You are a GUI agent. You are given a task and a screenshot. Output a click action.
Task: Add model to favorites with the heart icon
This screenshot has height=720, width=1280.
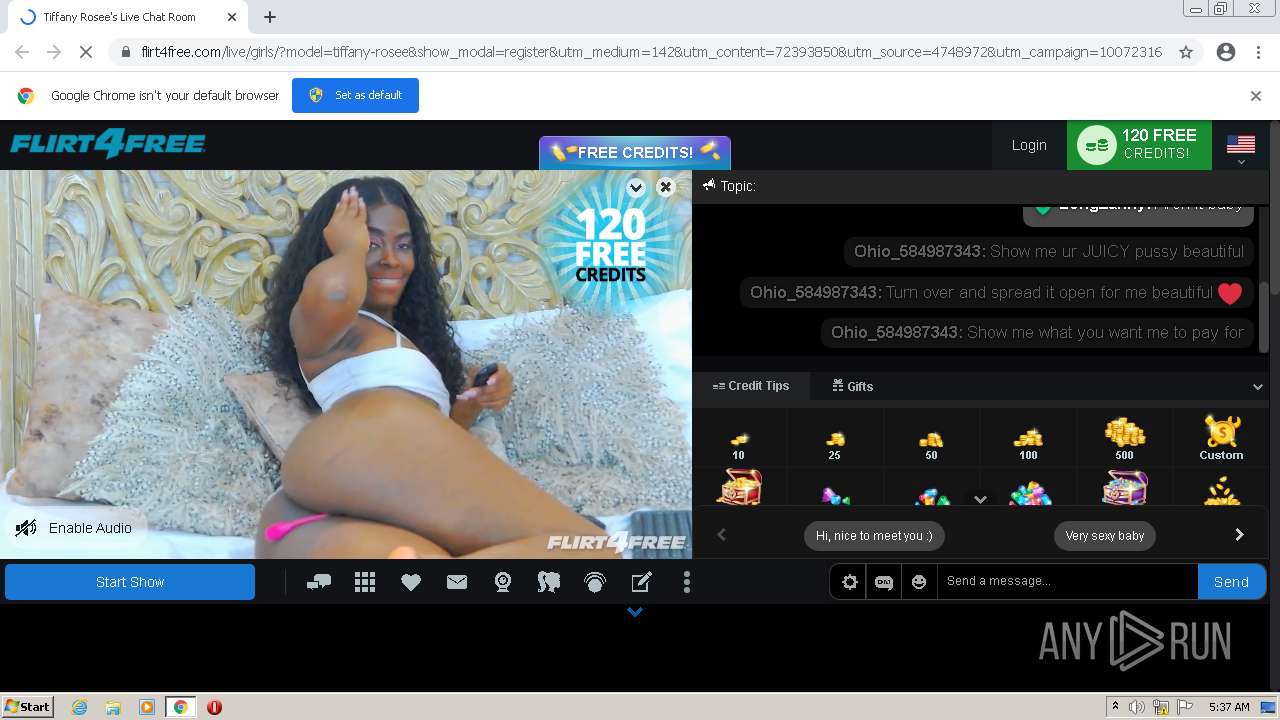pos(411,582)
